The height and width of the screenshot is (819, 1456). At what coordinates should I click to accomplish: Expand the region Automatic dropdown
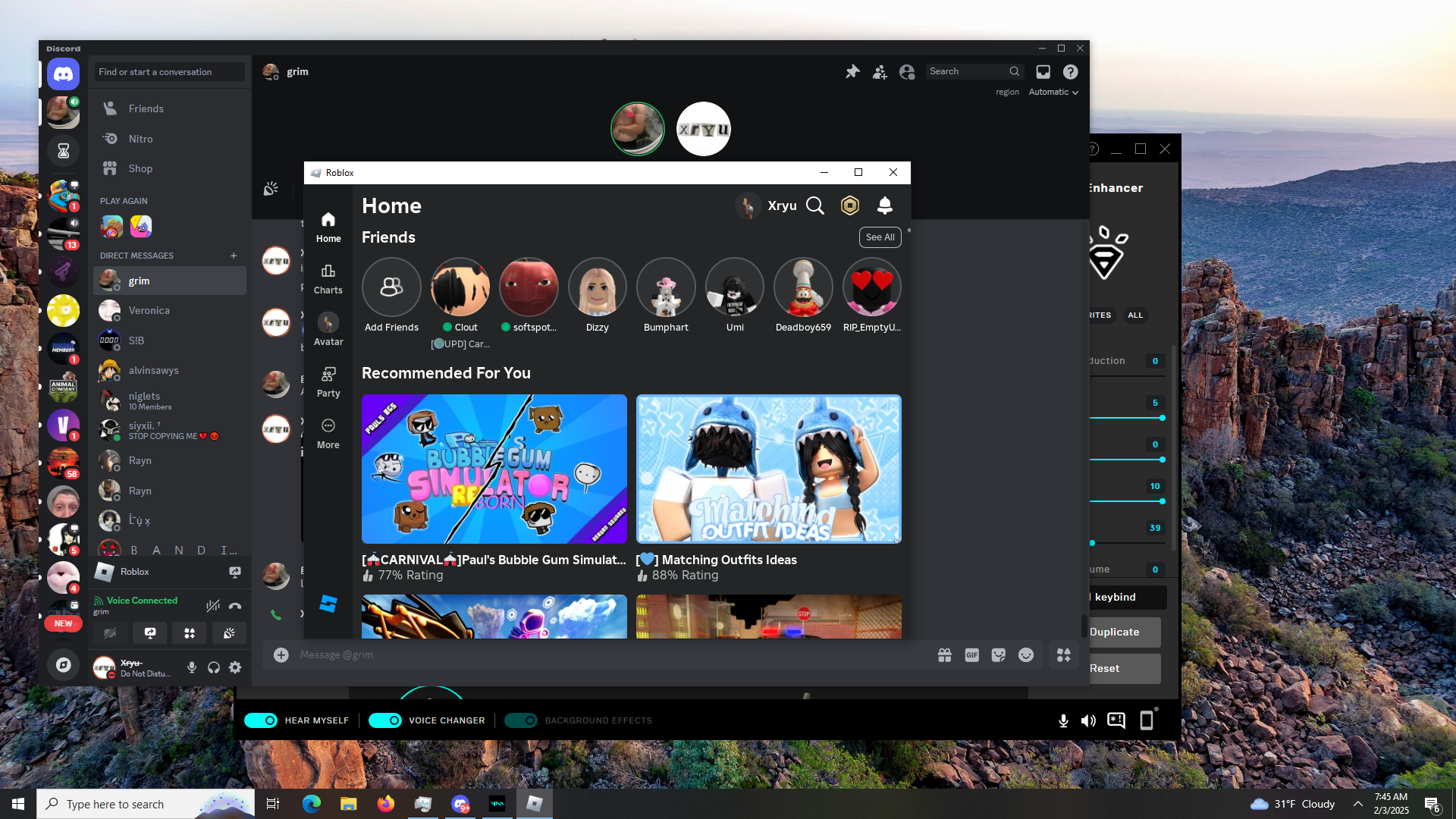[x=1053, y=92]
